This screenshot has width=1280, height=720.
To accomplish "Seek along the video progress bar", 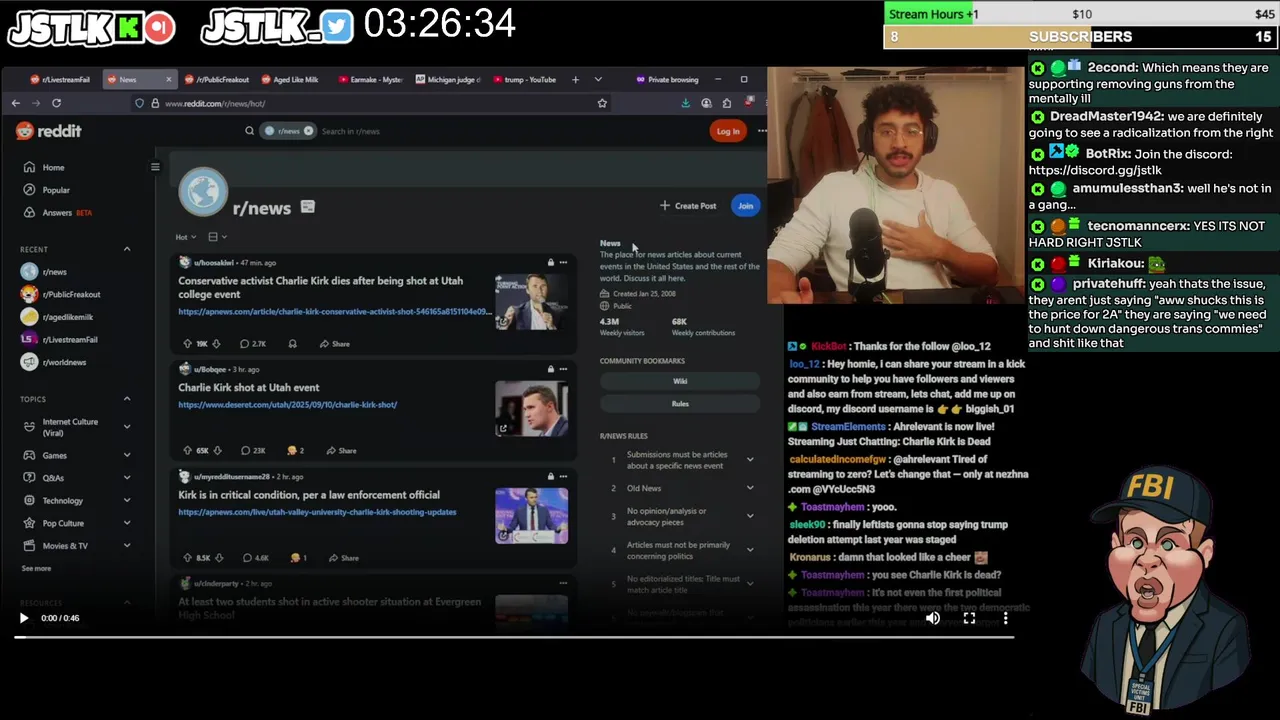I will click(x=515, y=636).
